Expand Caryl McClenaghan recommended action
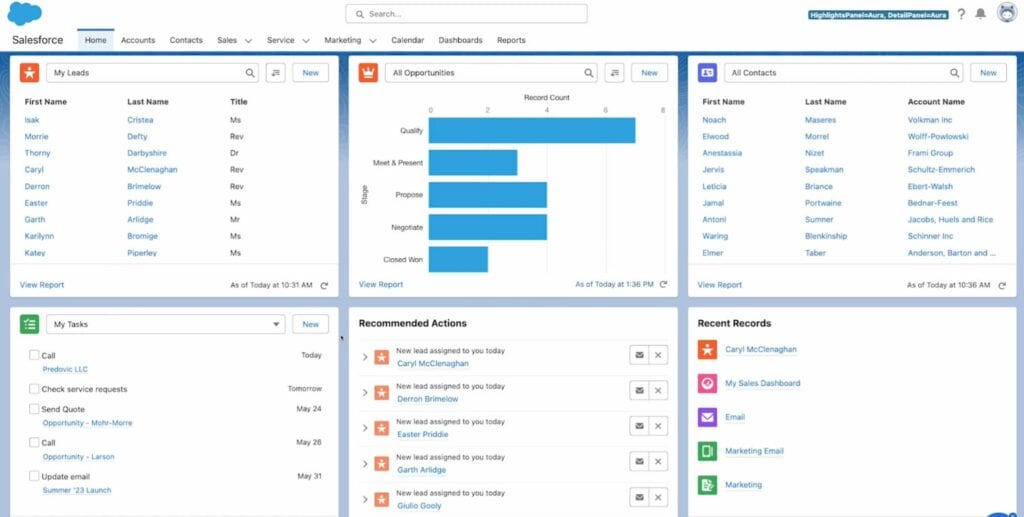The image size is (1024, 517). point(365,357)
